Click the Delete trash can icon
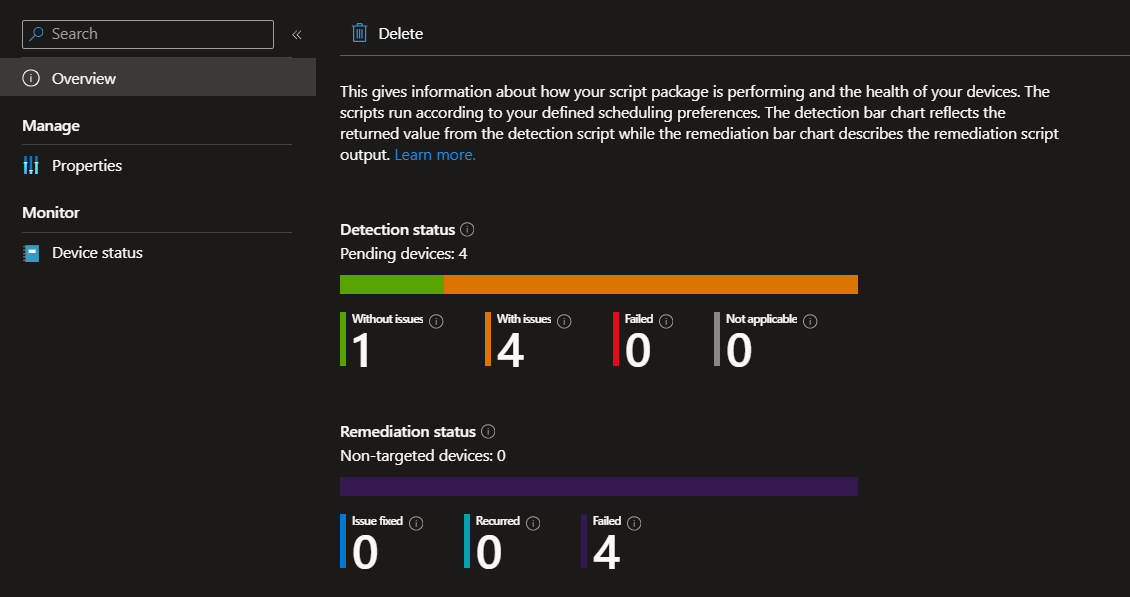This screenshot has width=1130, height=597. click(x=360, y=33)
